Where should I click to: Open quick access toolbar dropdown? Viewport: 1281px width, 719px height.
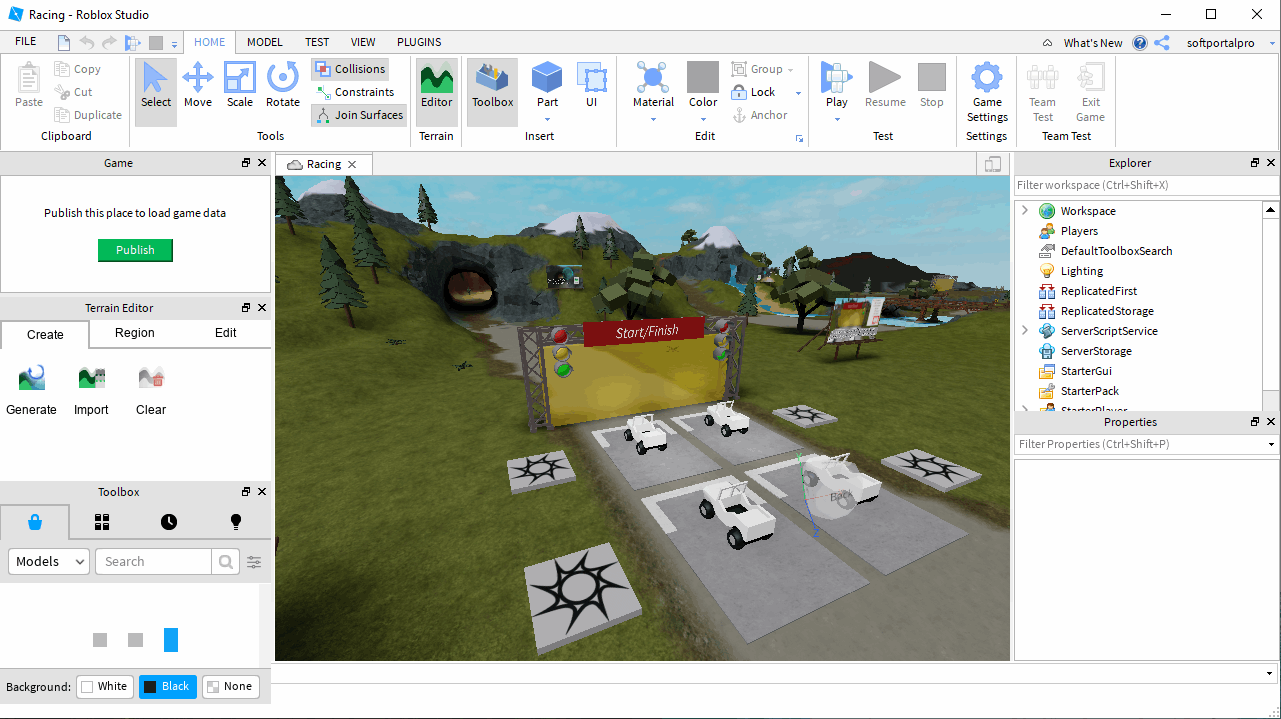[x=174, y=43]
